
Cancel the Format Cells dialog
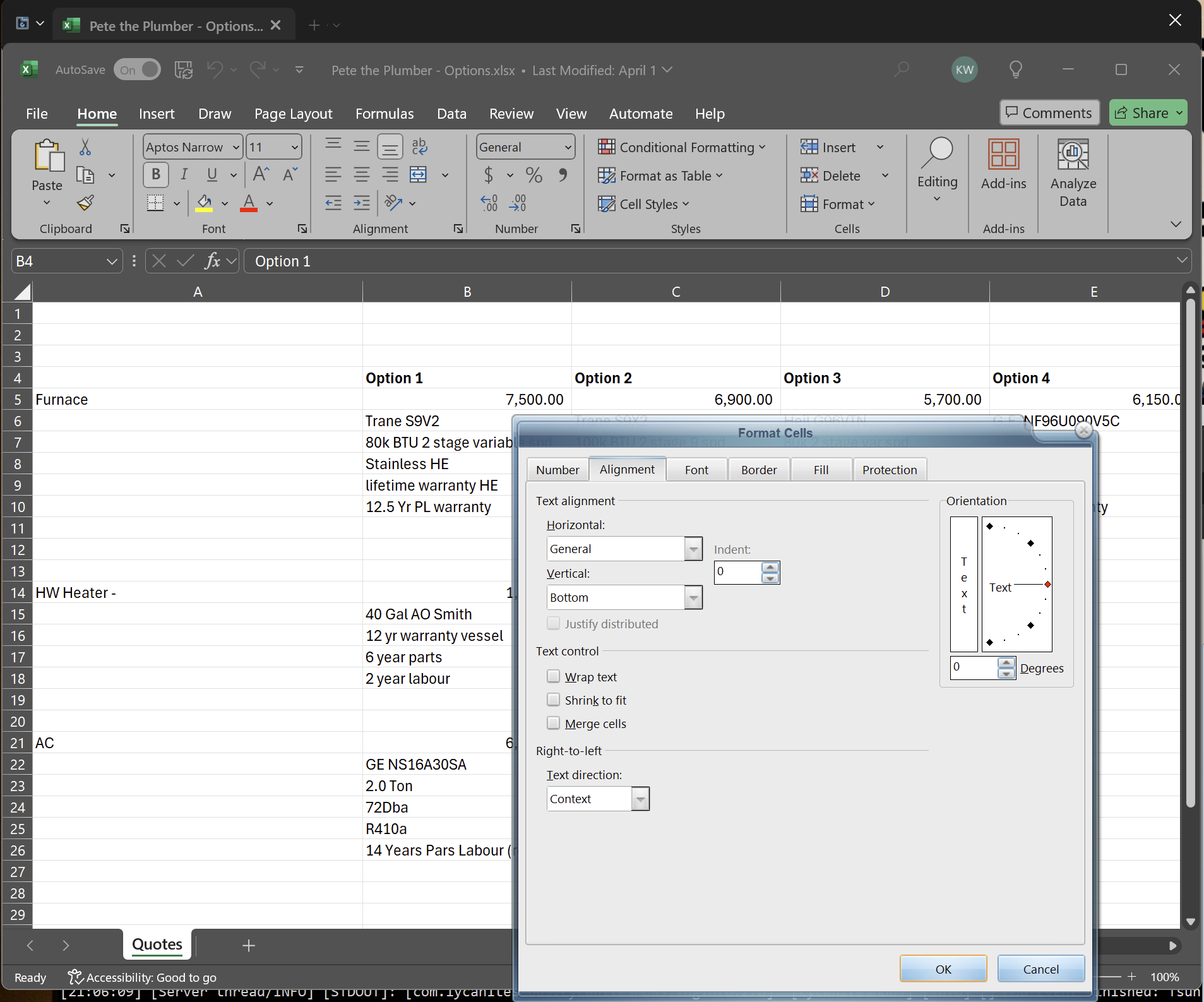(x=1040, y=969)
